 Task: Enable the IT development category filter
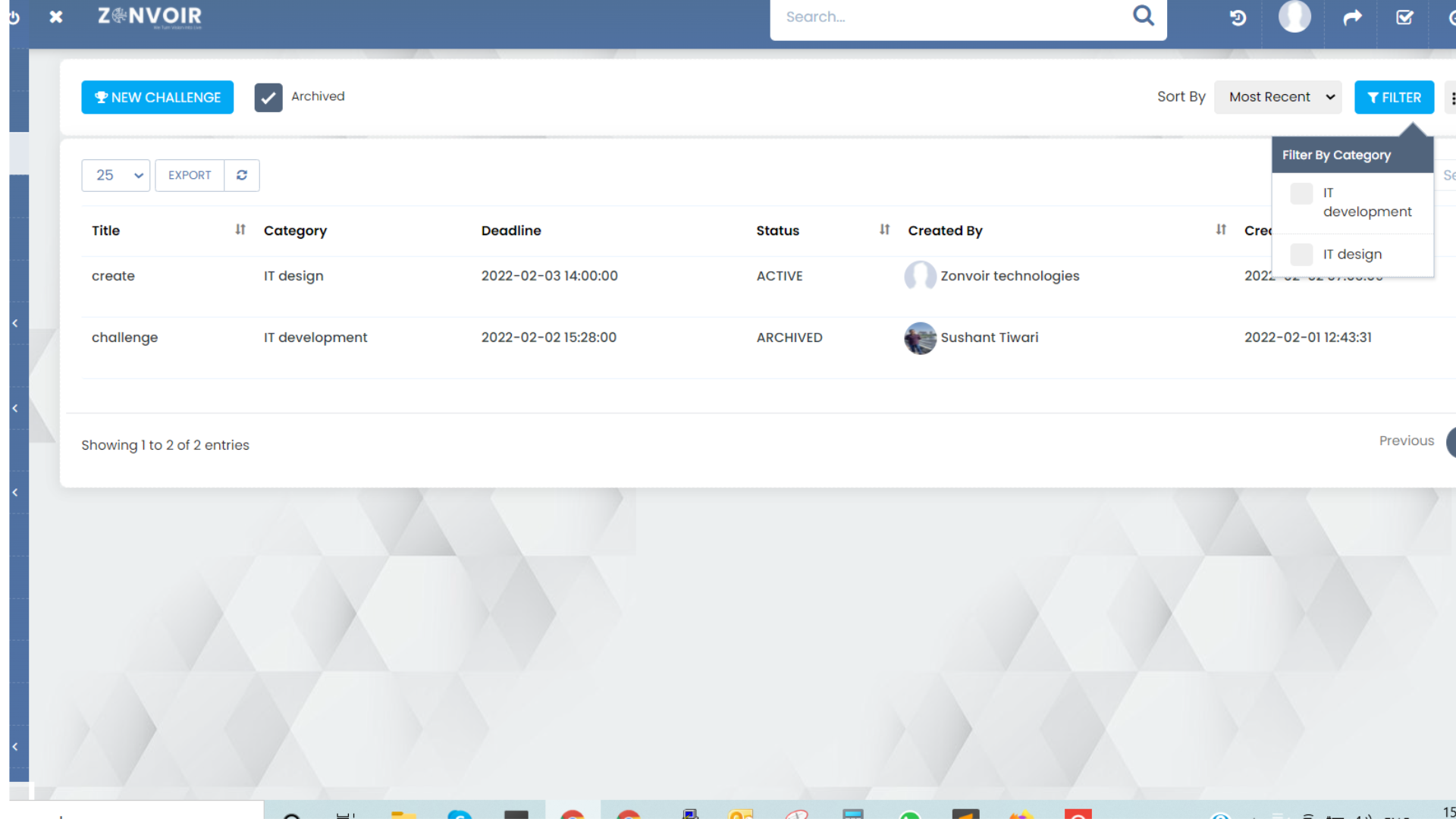point(1302,193)
